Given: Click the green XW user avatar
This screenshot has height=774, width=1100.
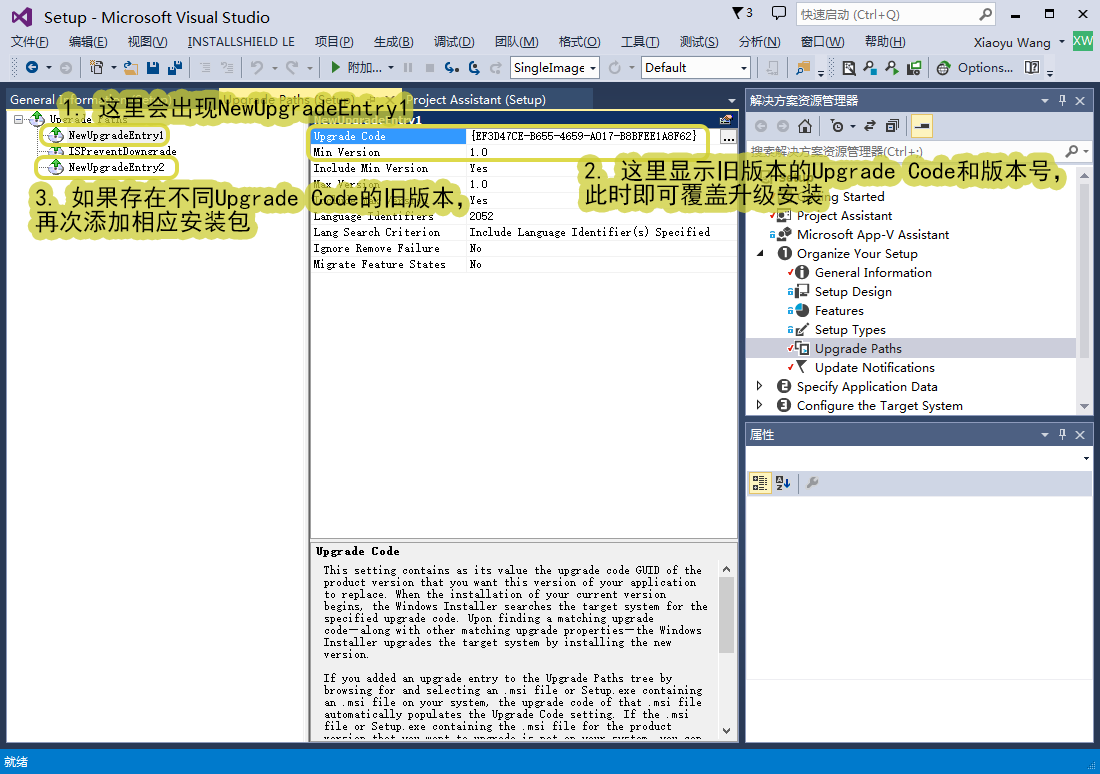Looking at the screenshot, I should [x=1082, y=41].
